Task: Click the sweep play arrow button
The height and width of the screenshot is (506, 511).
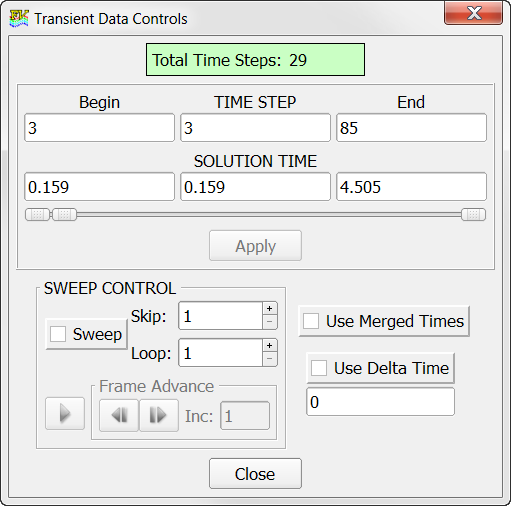Action: coord(65,413)
